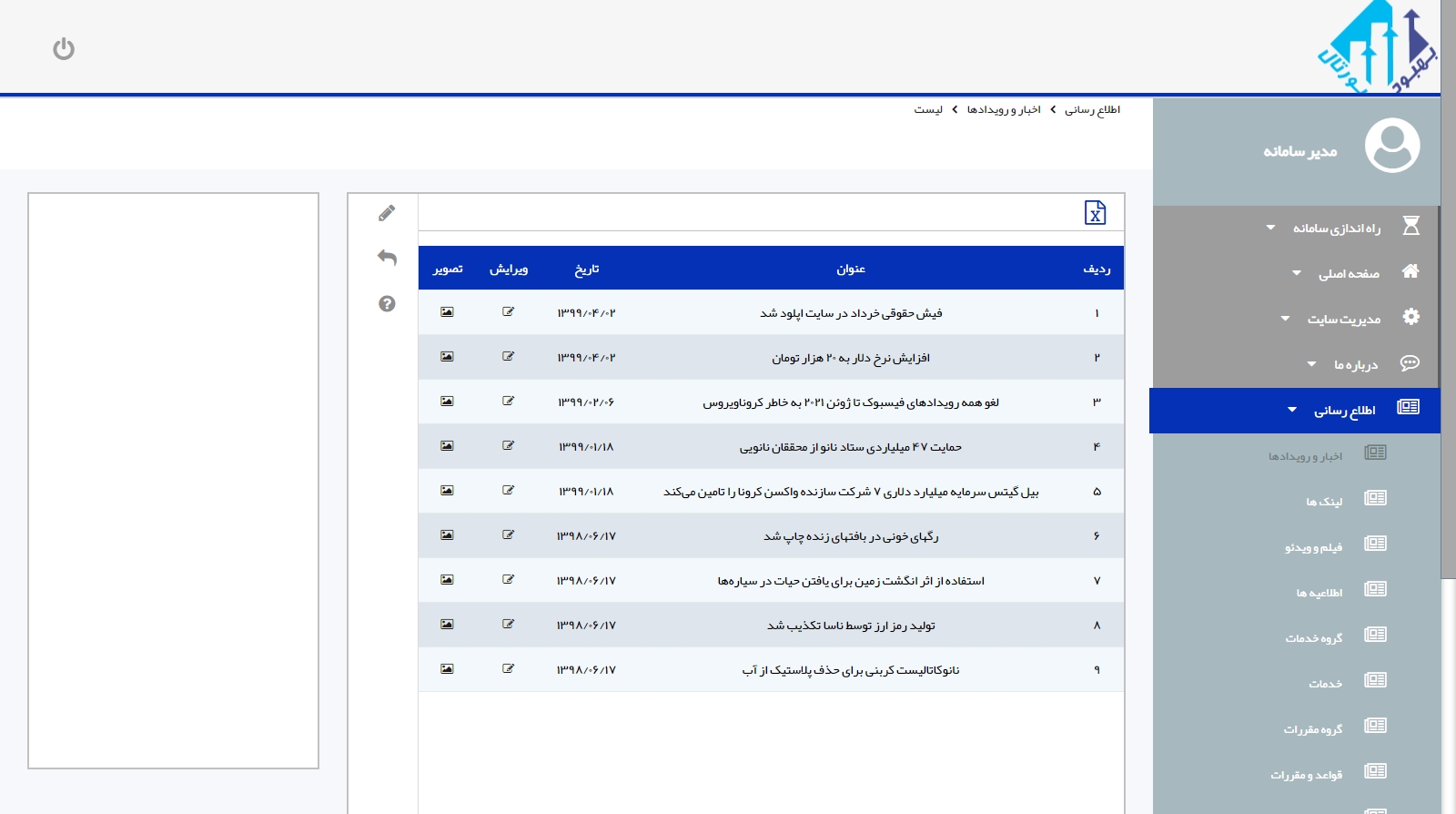Image resolution: width=1456 pixels, height=814 pixels.
Task: Export list using the Excel icon
Action: [1095, 213]
